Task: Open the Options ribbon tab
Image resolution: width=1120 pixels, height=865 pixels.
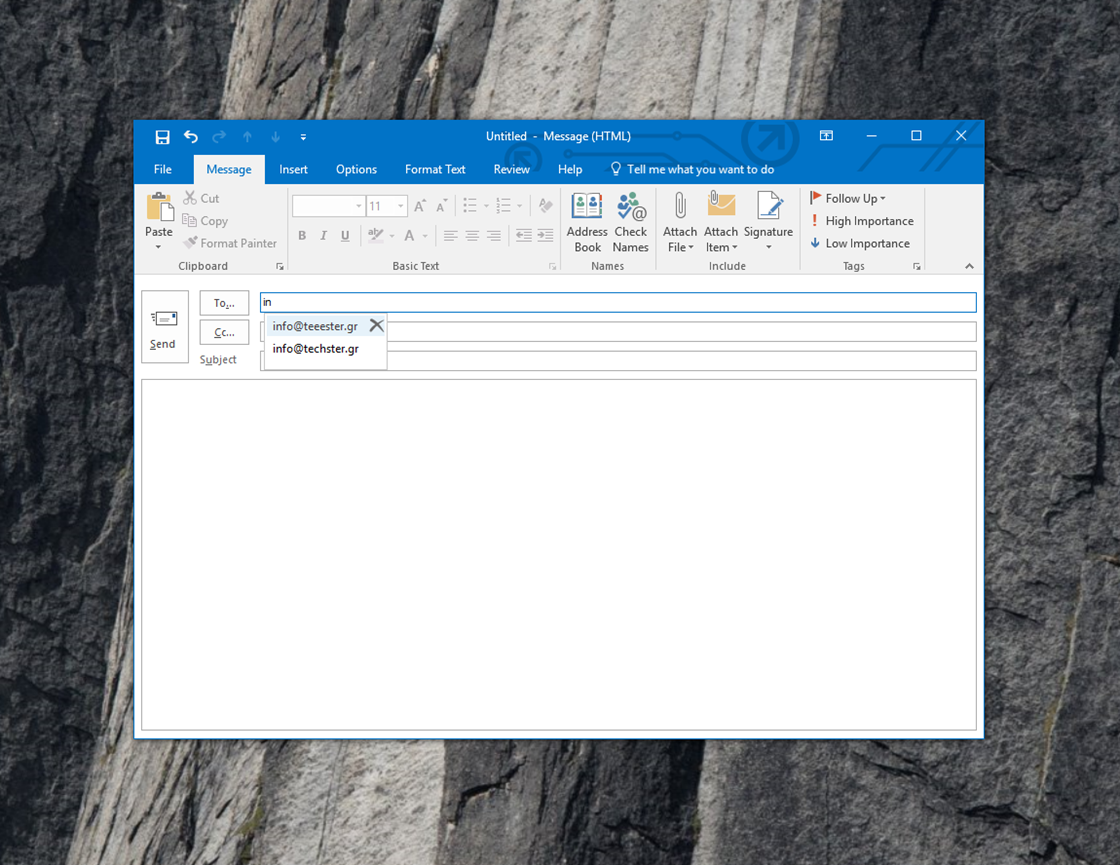Action: coord(356,169)
